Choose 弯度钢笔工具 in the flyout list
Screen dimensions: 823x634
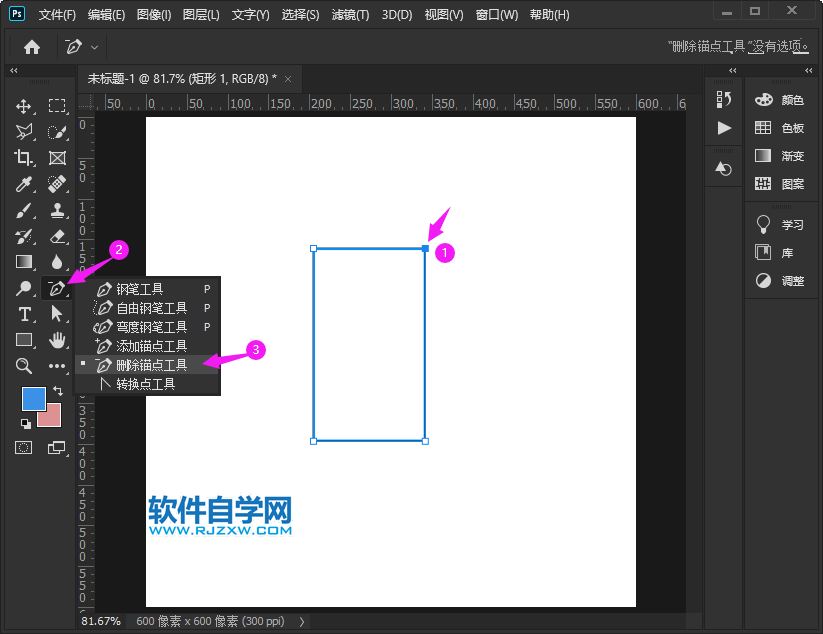point(150,325)
